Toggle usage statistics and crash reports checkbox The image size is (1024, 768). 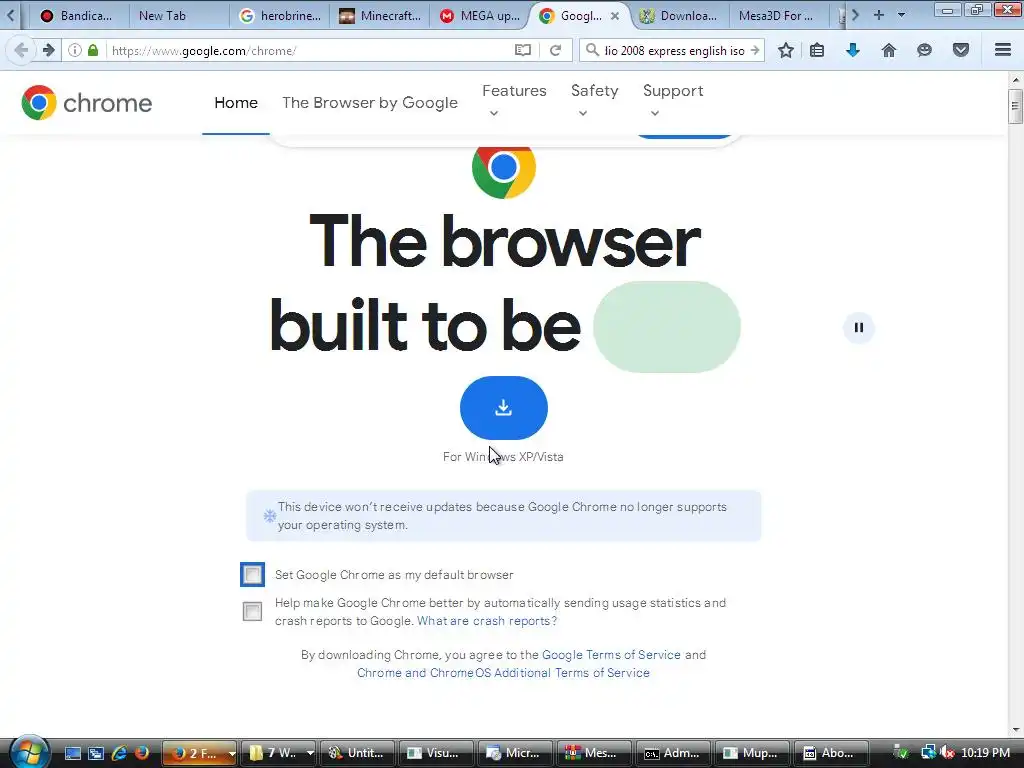pyautogui.click(x=252, y=611)
